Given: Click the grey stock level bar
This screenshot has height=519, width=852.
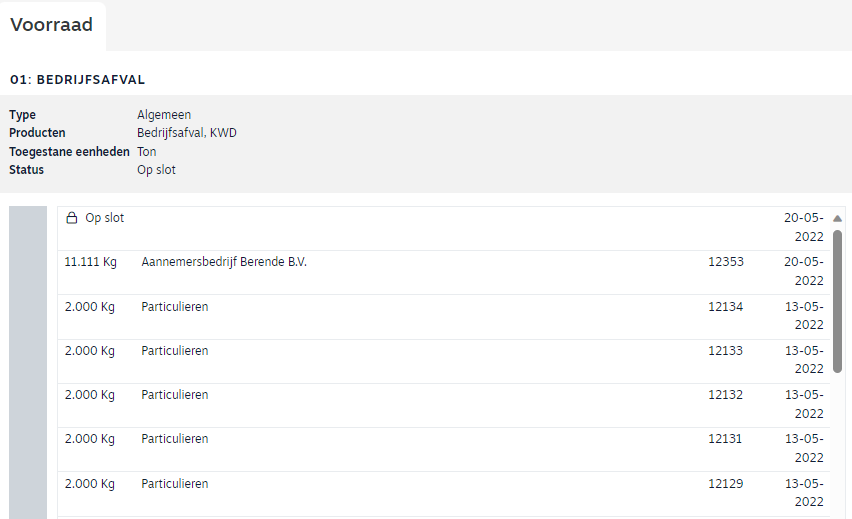Looking at the screenshot, I should coord(28,362).
